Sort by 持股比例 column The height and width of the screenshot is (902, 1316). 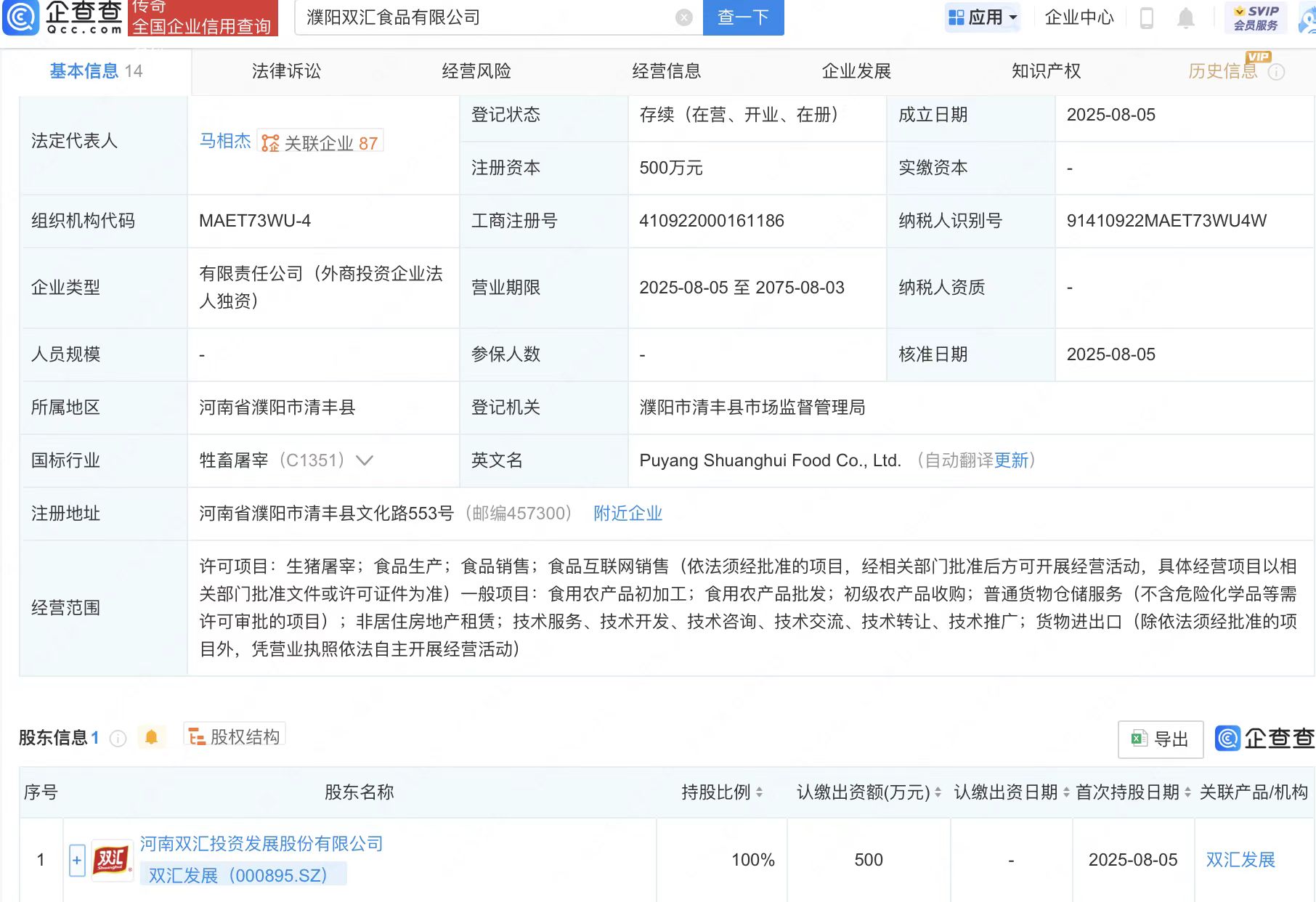coord(759,792)
